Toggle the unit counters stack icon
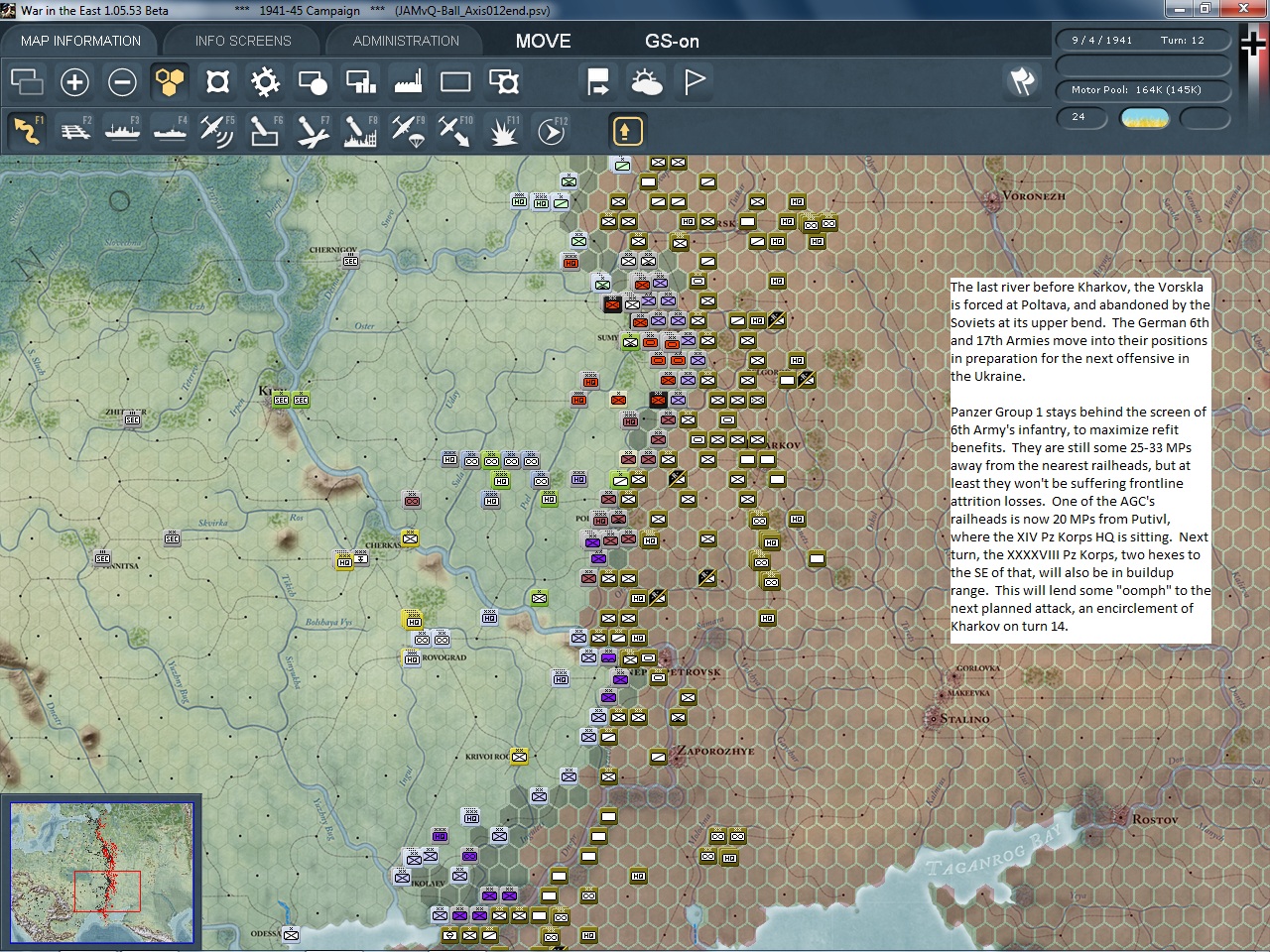Screen dimensions: 1270x952 click(27, 81)
